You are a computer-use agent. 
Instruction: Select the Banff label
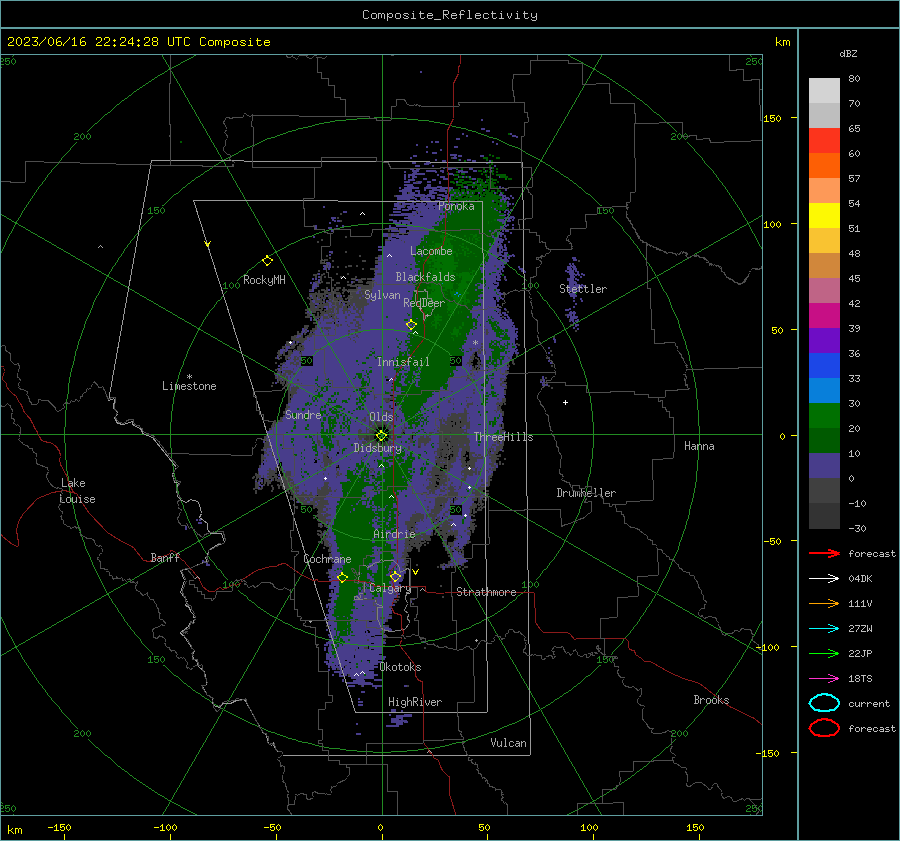(x=165, y=557)
